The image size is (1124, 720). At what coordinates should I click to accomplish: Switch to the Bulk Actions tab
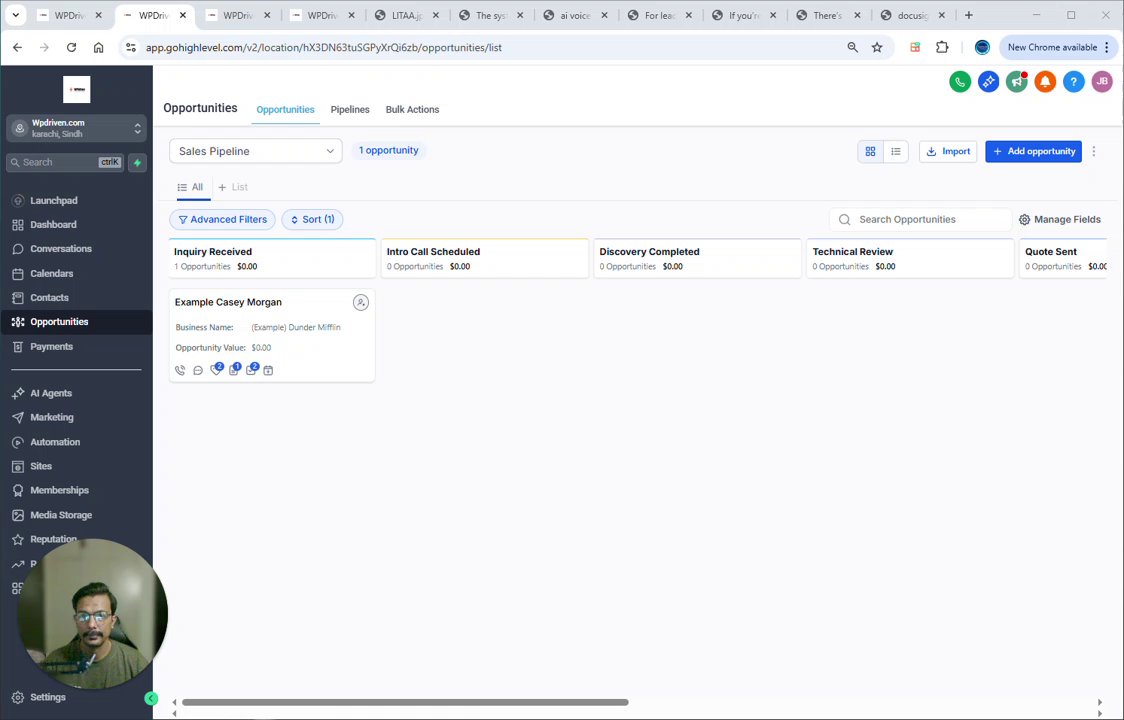pos(412,110)
